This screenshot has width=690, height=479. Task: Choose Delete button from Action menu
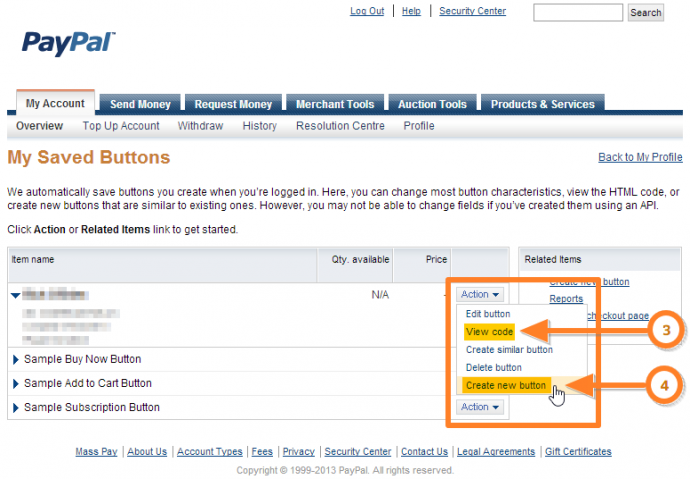(494, 367)
